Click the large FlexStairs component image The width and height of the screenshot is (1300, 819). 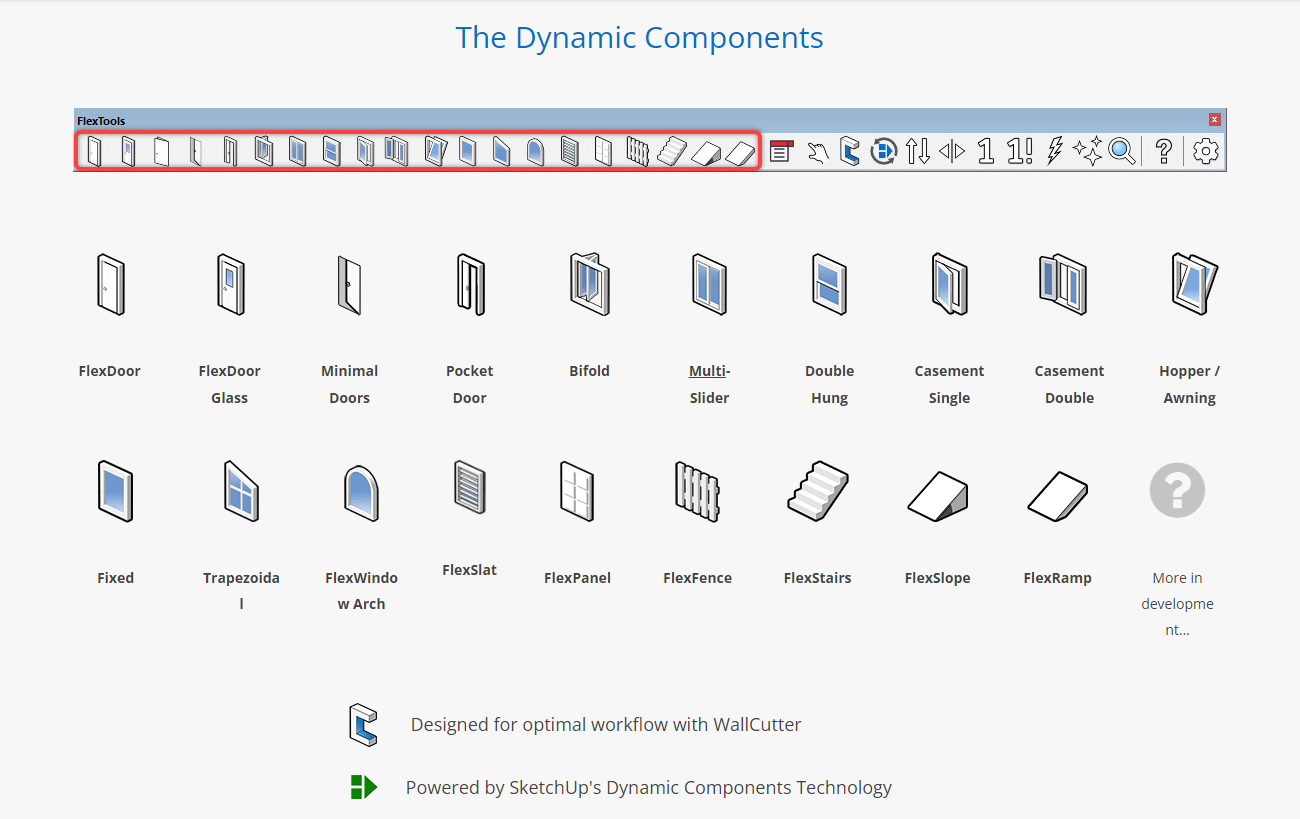tap(818, 491)
